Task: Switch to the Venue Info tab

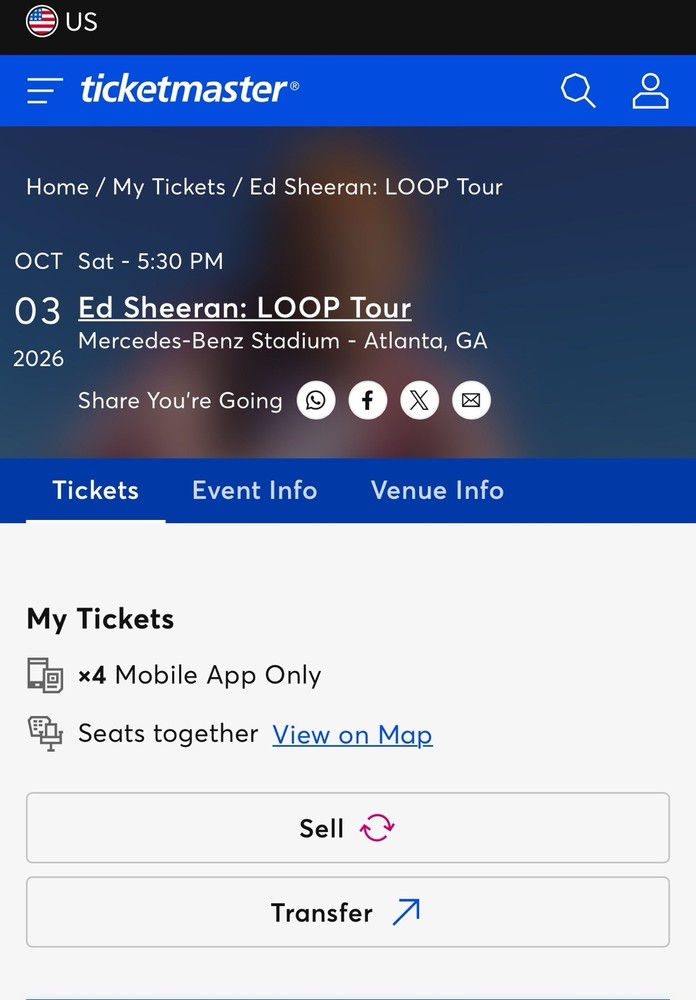Action: tap(437, 490)
